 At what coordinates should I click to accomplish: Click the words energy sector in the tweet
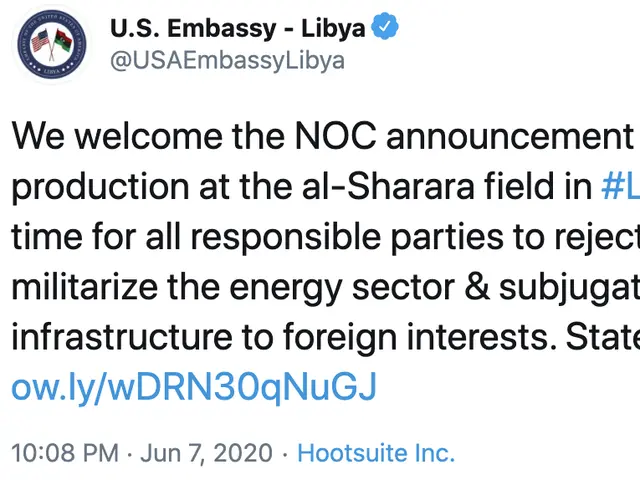tap(342, 288)
